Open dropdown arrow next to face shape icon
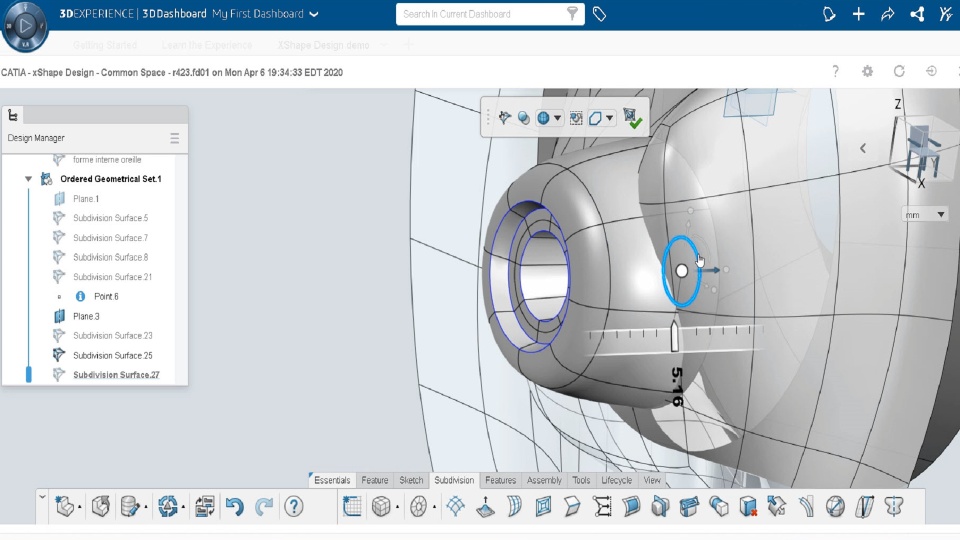Viewport: 960px width, 540px height. tap(609, 118)
